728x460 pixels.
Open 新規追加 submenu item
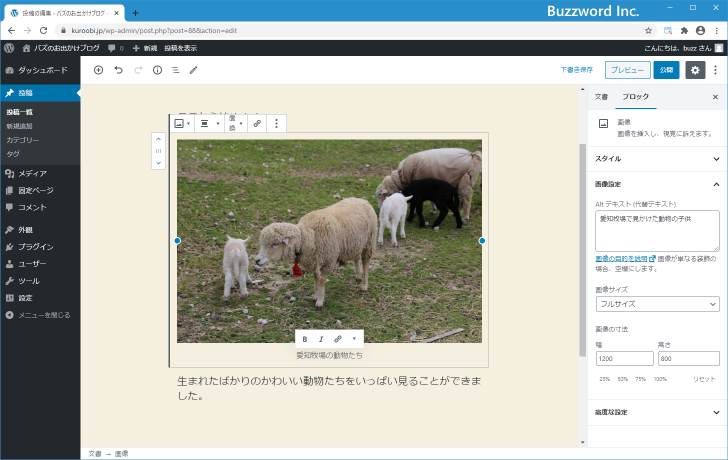[20, 126]
